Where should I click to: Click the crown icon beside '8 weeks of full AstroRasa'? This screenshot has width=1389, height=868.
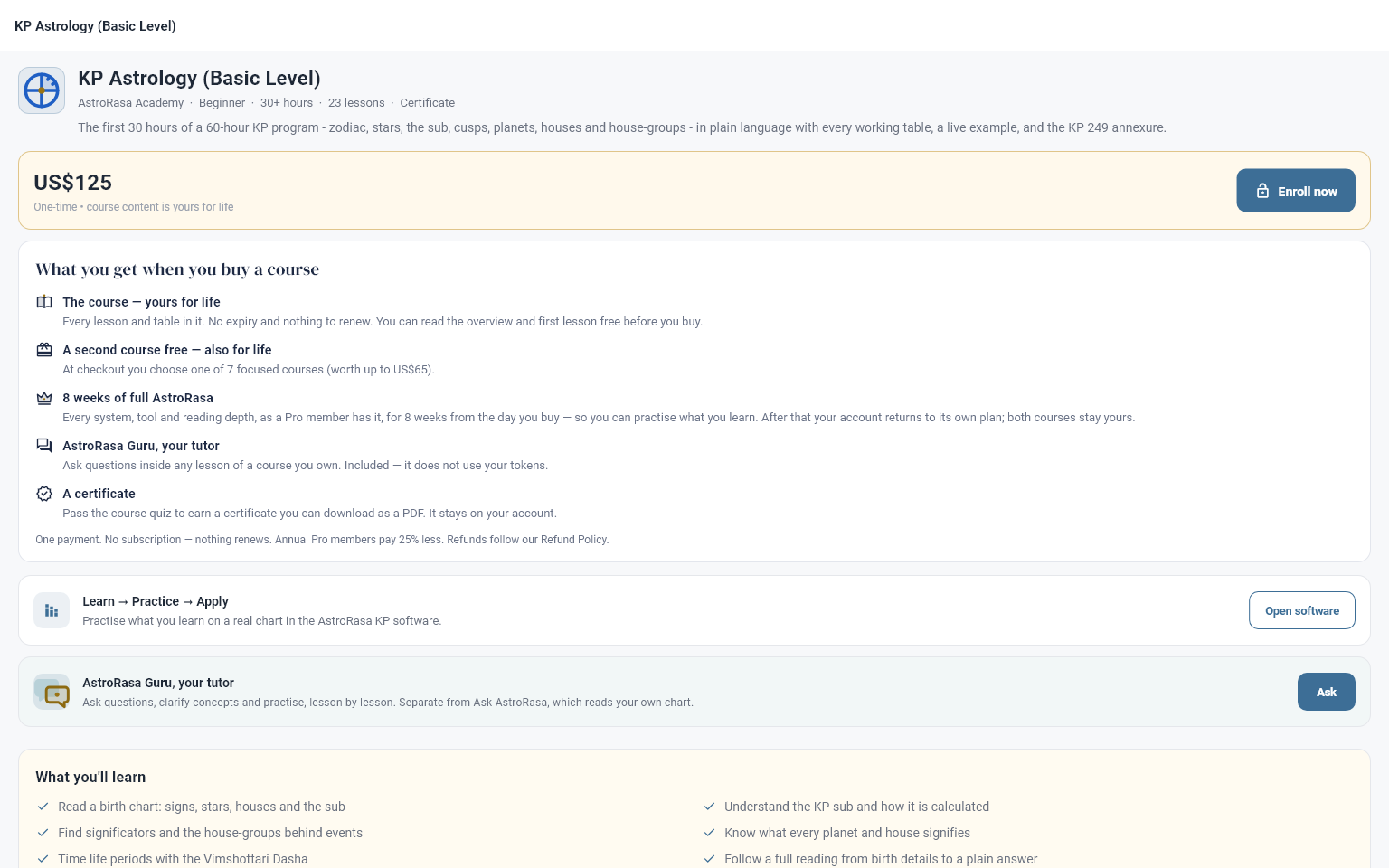[44, 398]
